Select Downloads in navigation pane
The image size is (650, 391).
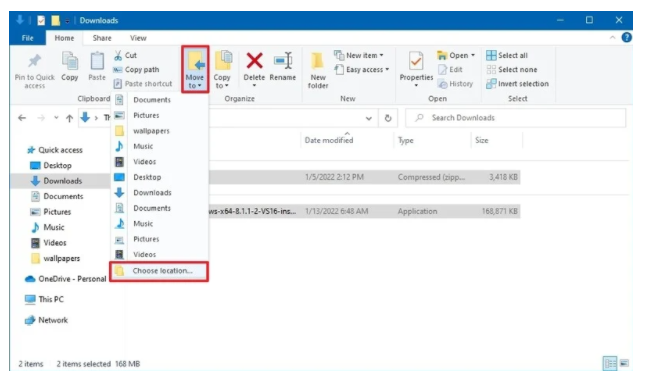(56, 181)
